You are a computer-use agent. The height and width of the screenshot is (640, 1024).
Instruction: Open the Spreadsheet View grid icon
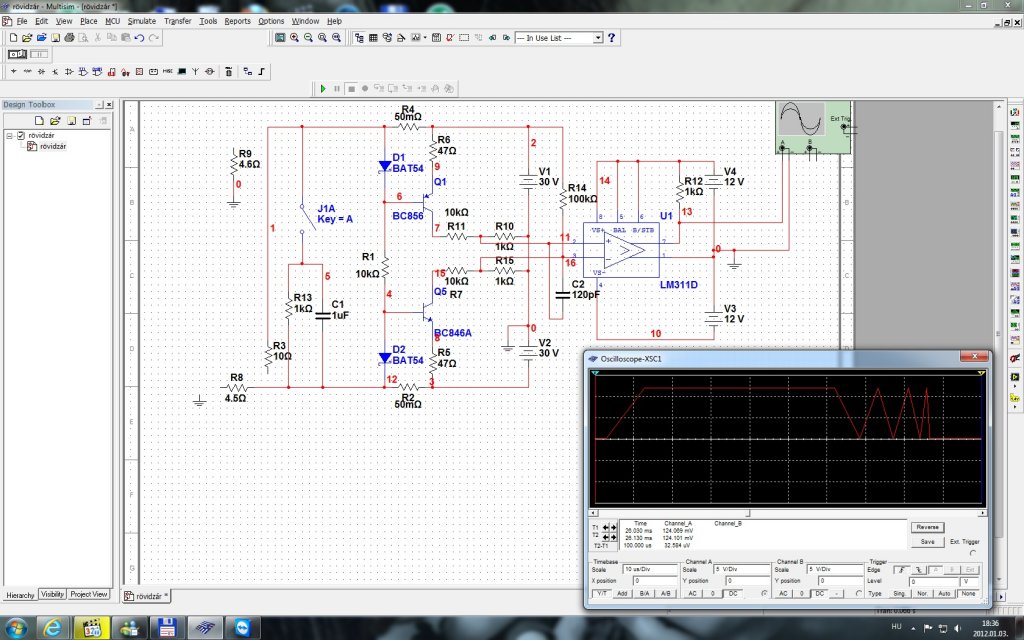[x=373, y=38]
